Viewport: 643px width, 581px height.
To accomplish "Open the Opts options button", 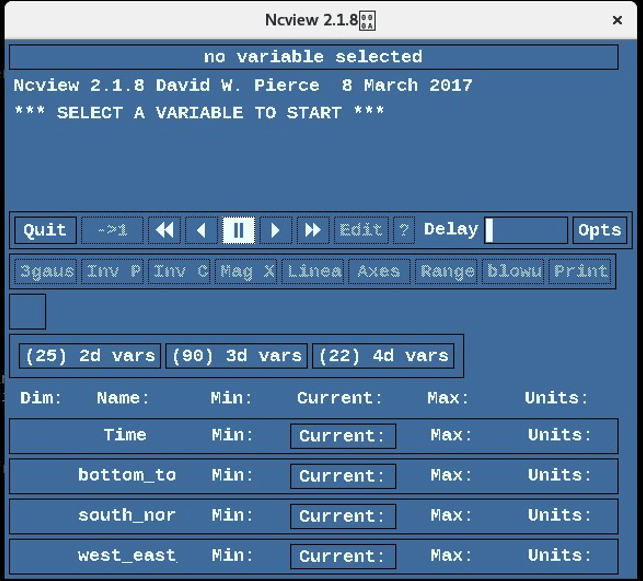I will [600, 230].
